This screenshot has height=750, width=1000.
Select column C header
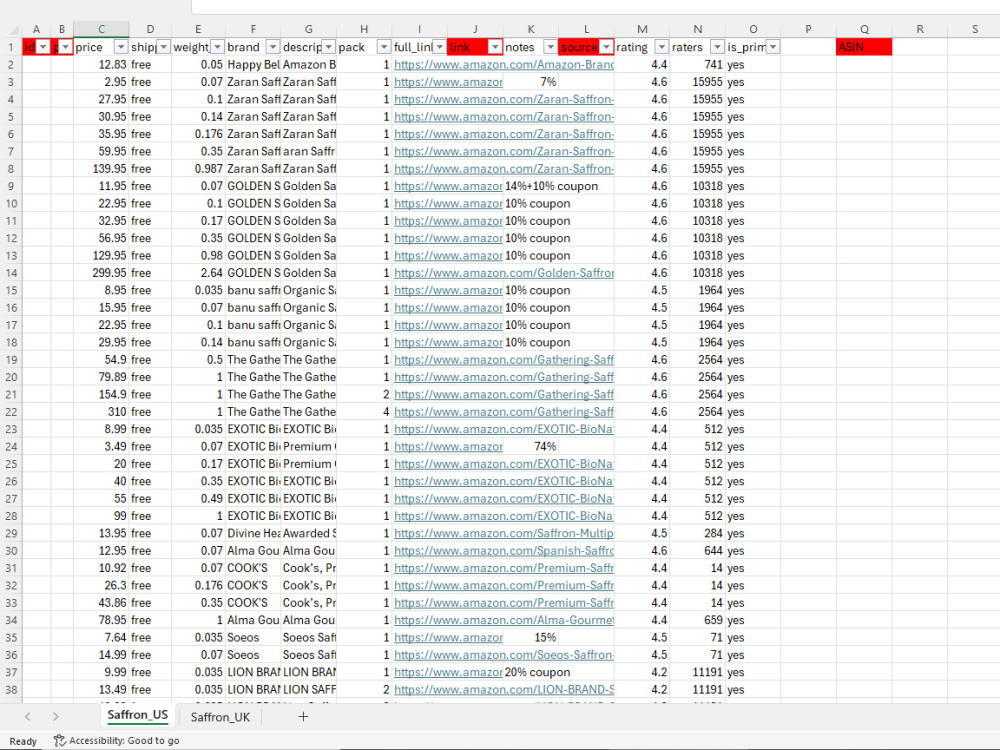pyautogui.click(x=101, y=29)
